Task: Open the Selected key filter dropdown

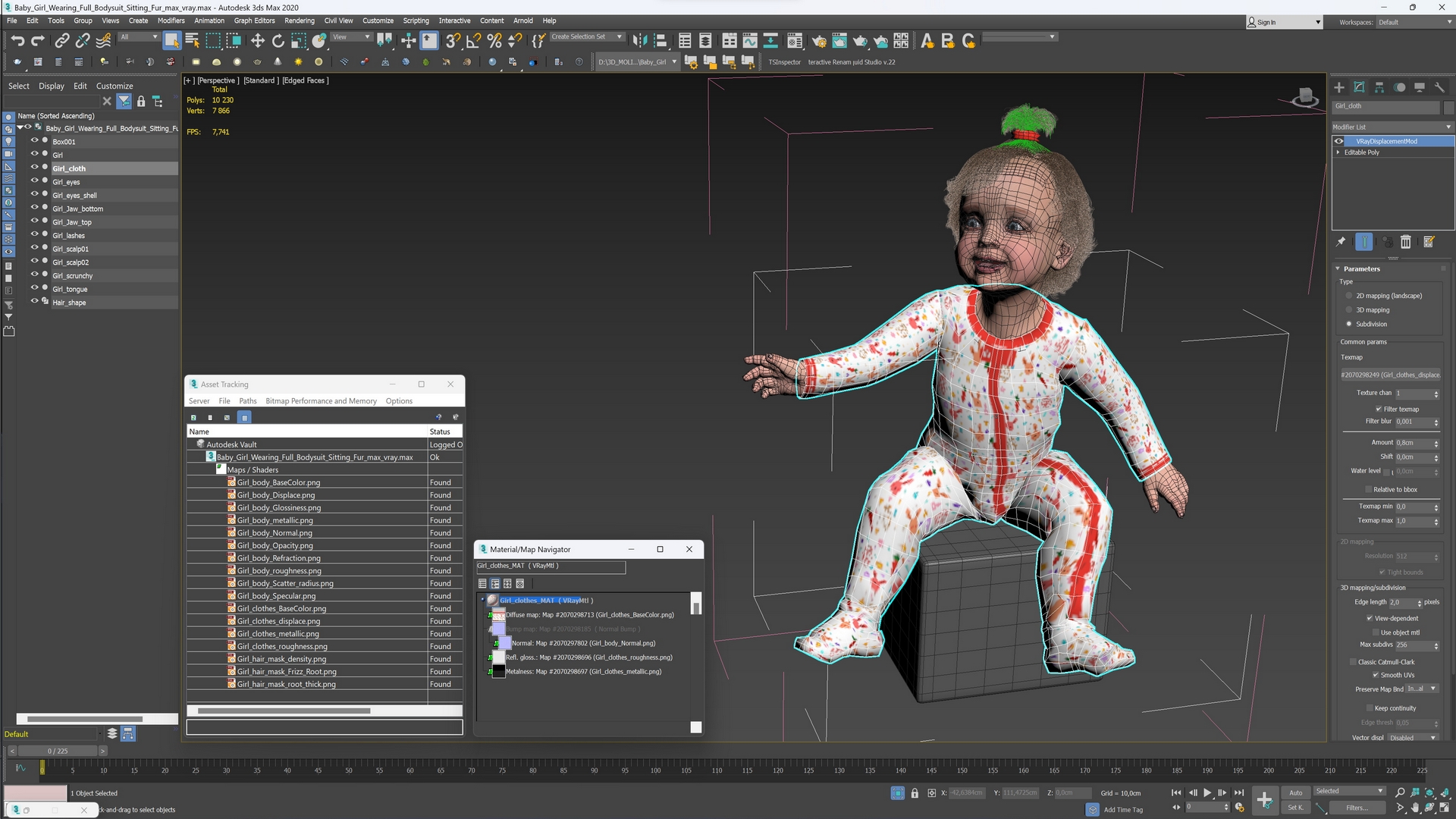Action: [x=1350, y=792]
